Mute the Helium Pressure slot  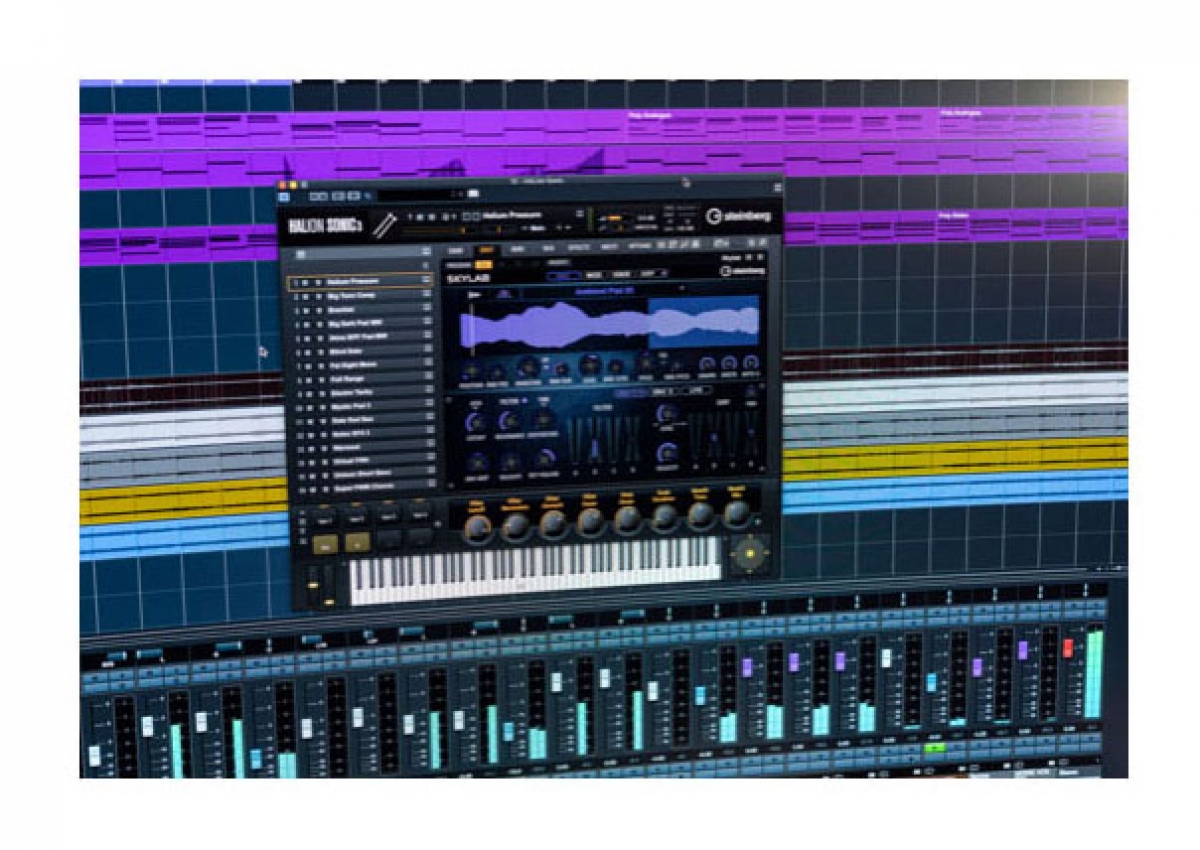click(x=306, y=283)
